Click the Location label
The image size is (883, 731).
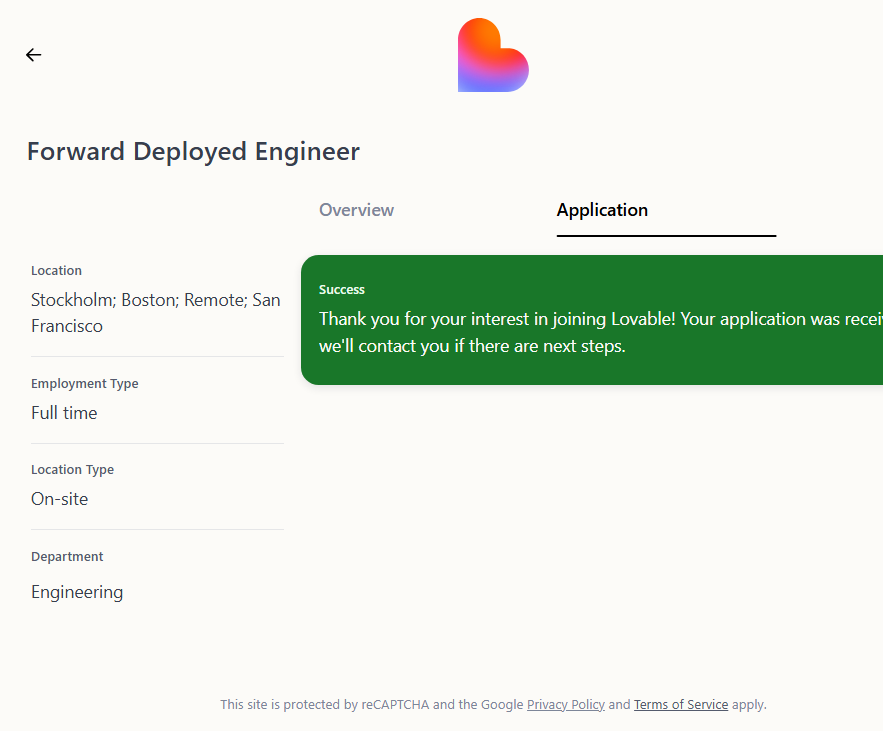56,270
